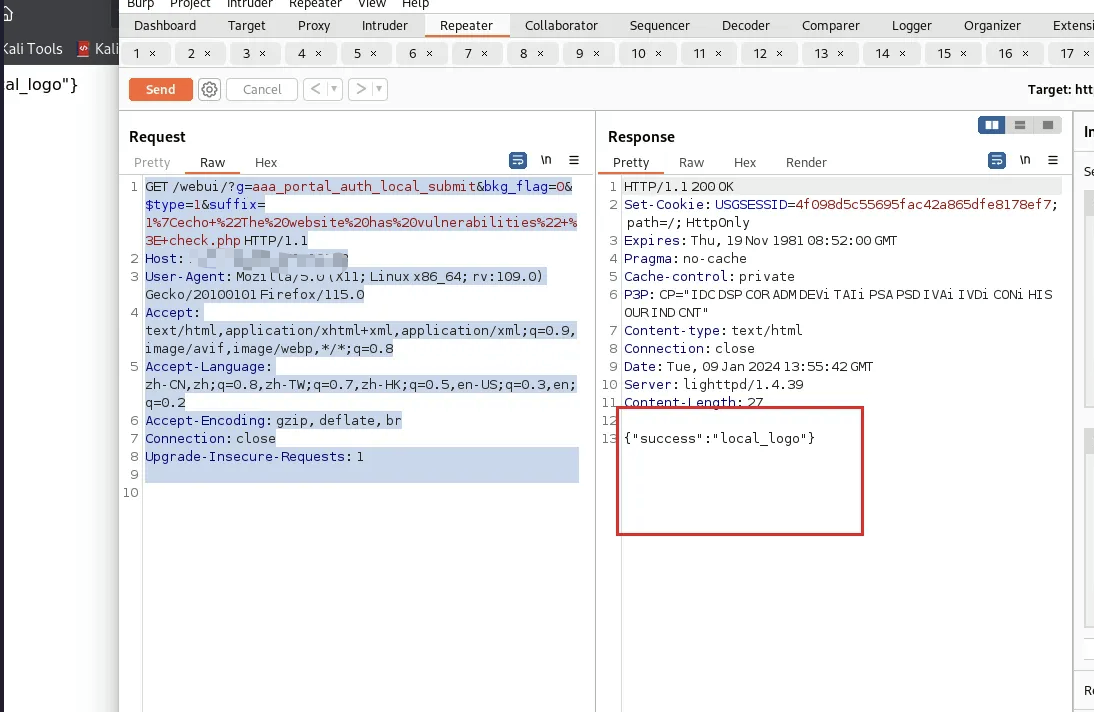Open the Logger tab
This screenshot has width=1094, height=712.
[911, 25]
